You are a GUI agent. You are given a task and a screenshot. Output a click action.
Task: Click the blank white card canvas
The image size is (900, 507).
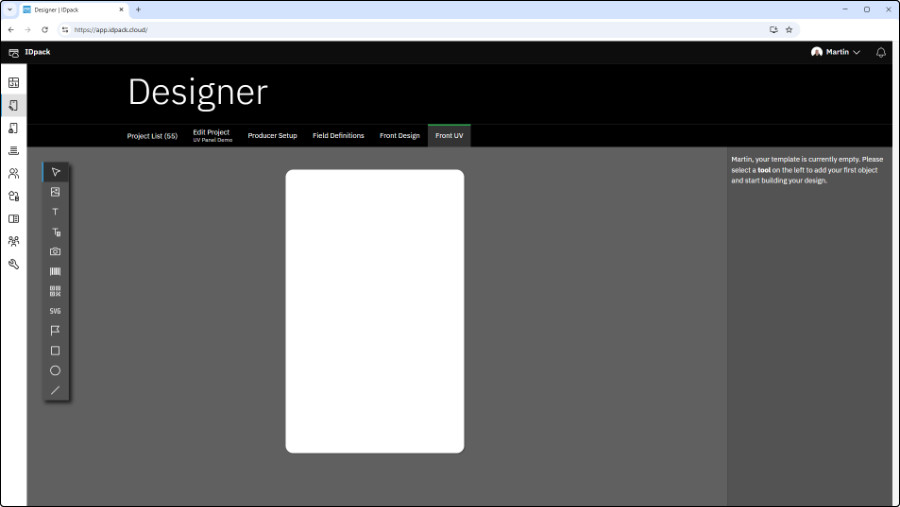[375, 311]
